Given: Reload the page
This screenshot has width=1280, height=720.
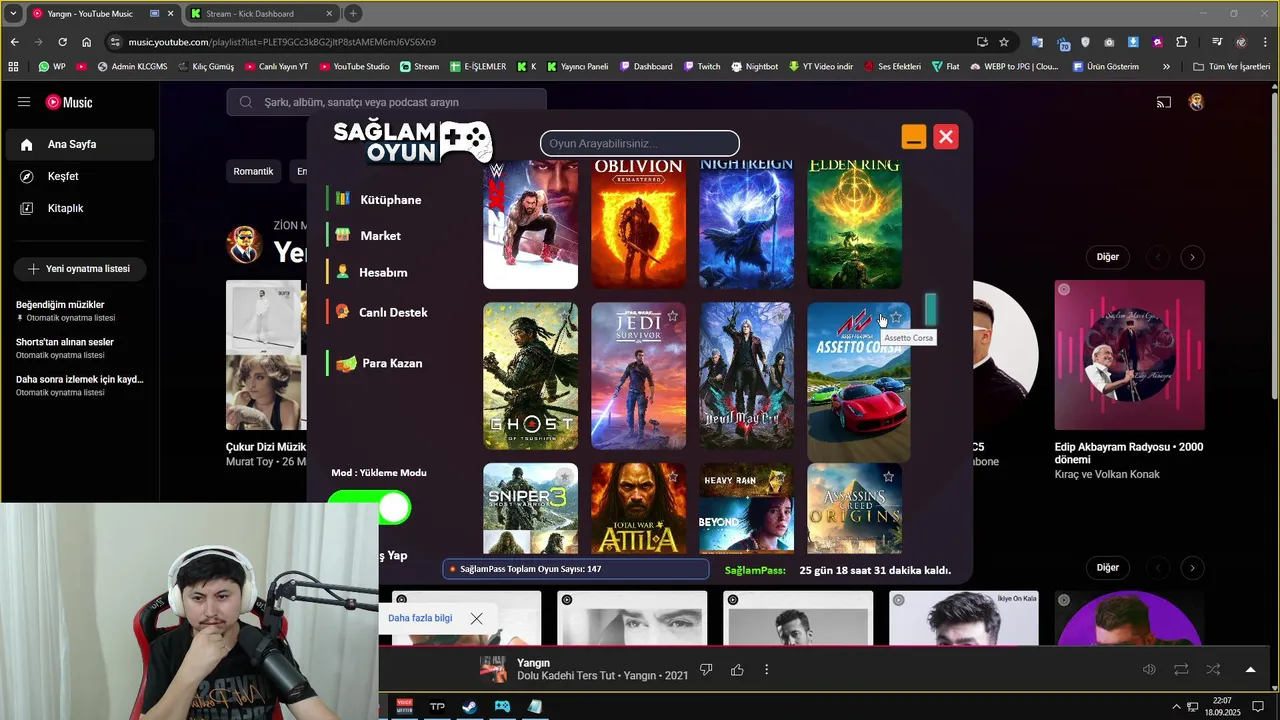Looking at the screenshot, I should pyautogui.click(x=62, y=42).
